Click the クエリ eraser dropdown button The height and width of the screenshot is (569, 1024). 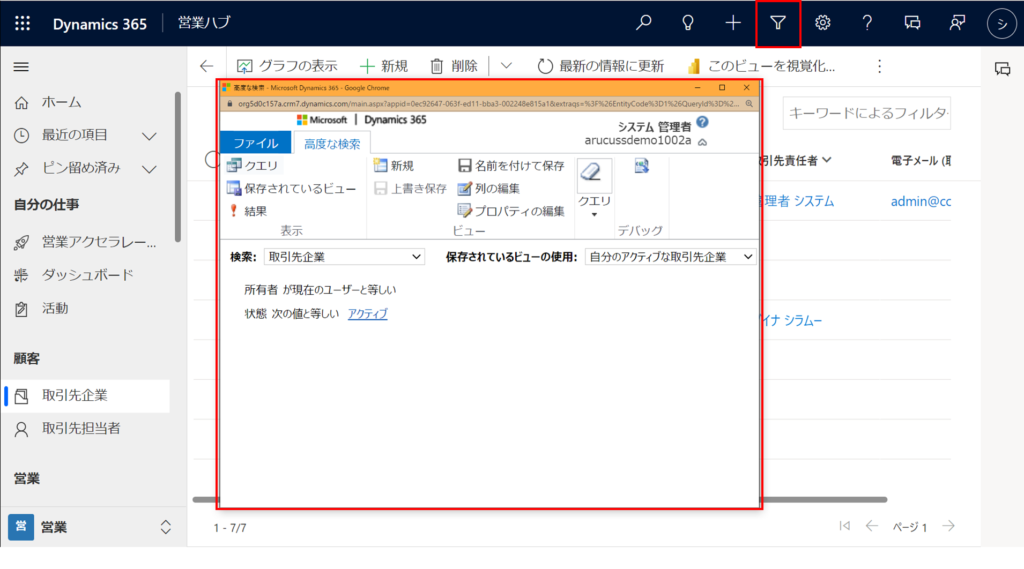pyautogui.click(x=594, y=189)
